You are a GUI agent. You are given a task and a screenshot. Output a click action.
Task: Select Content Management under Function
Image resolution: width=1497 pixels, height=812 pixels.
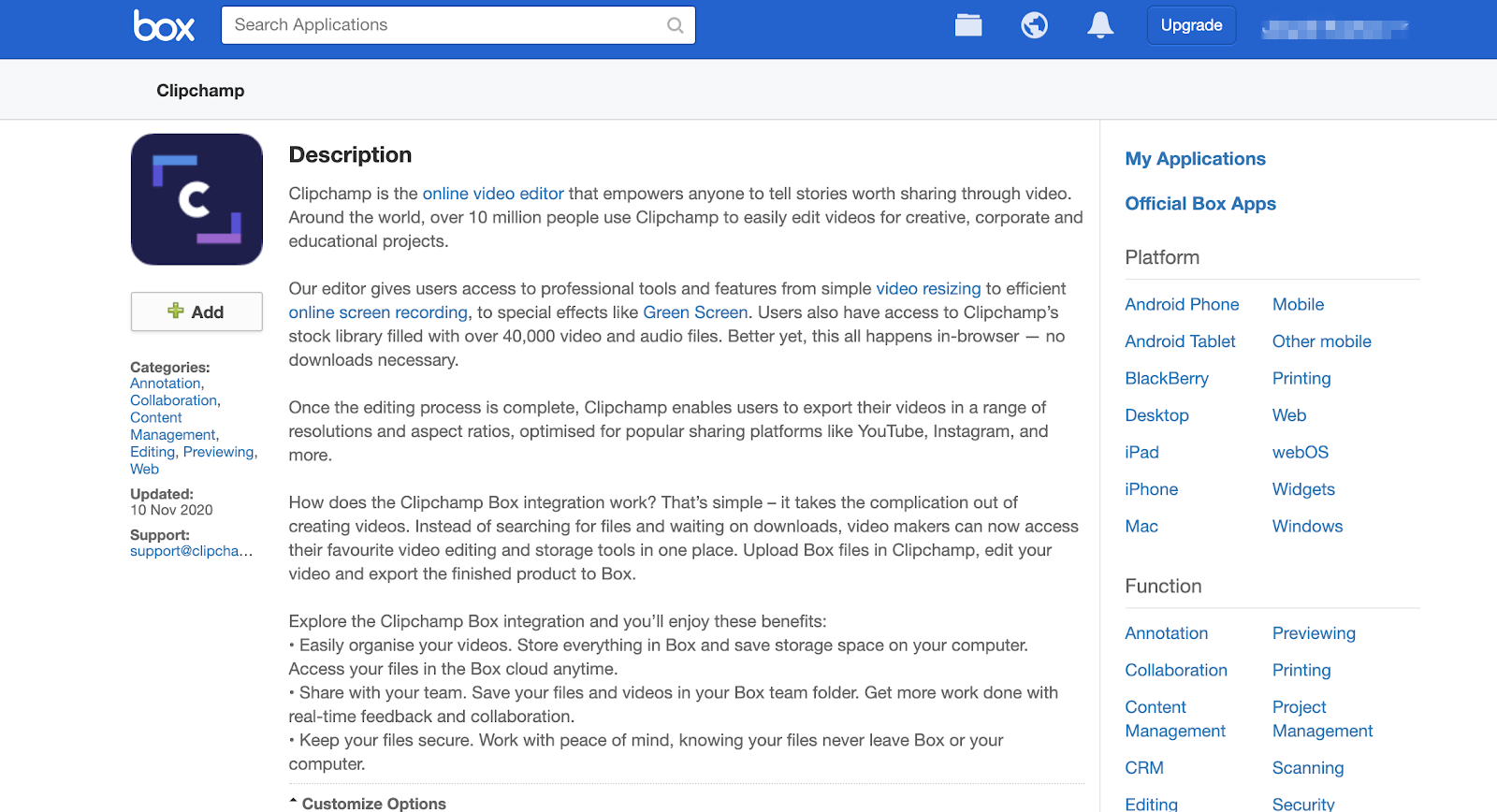1175,719
